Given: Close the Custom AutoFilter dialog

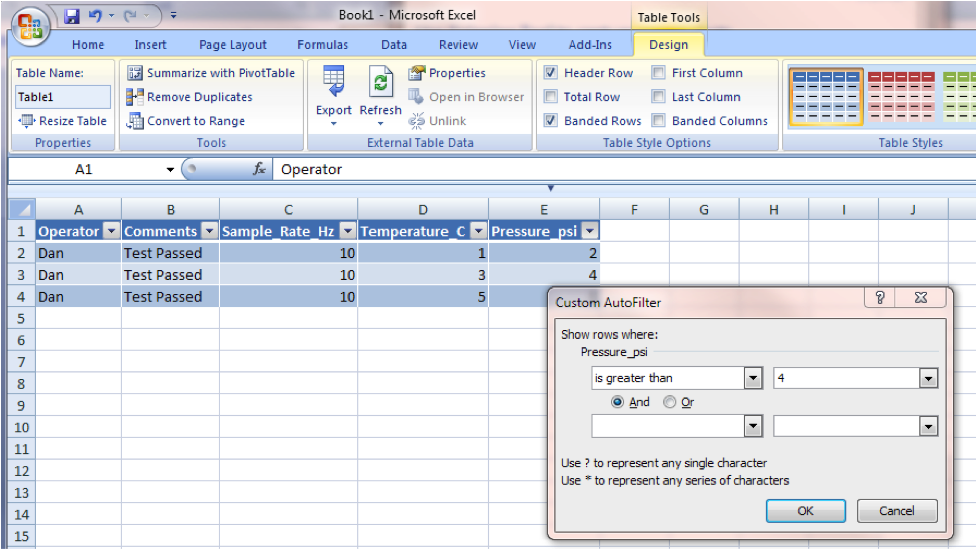Looking at the screenshot, I should (x=921, y=298).
